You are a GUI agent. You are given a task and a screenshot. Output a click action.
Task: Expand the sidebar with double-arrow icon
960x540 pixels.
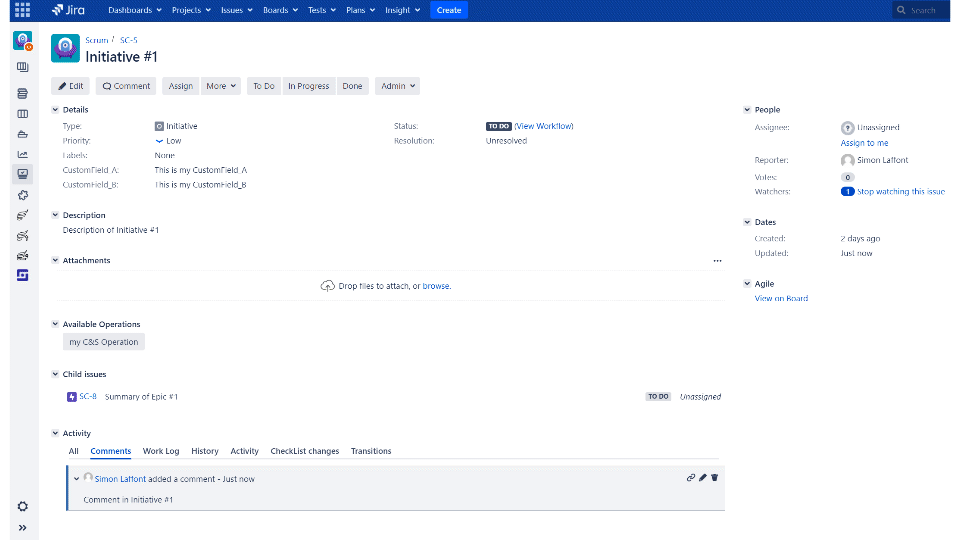coord(23,528)
